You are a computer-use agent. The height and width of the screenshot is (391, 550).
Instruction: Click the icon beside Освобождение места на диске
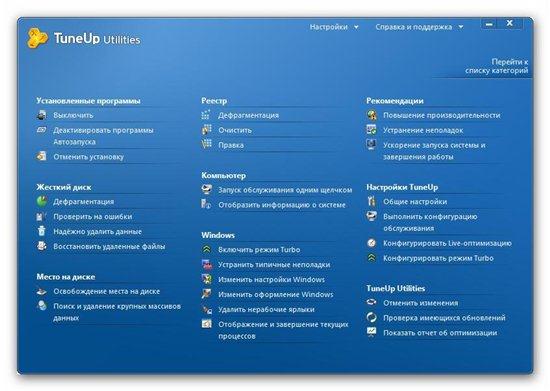click(x=42, y=291)
